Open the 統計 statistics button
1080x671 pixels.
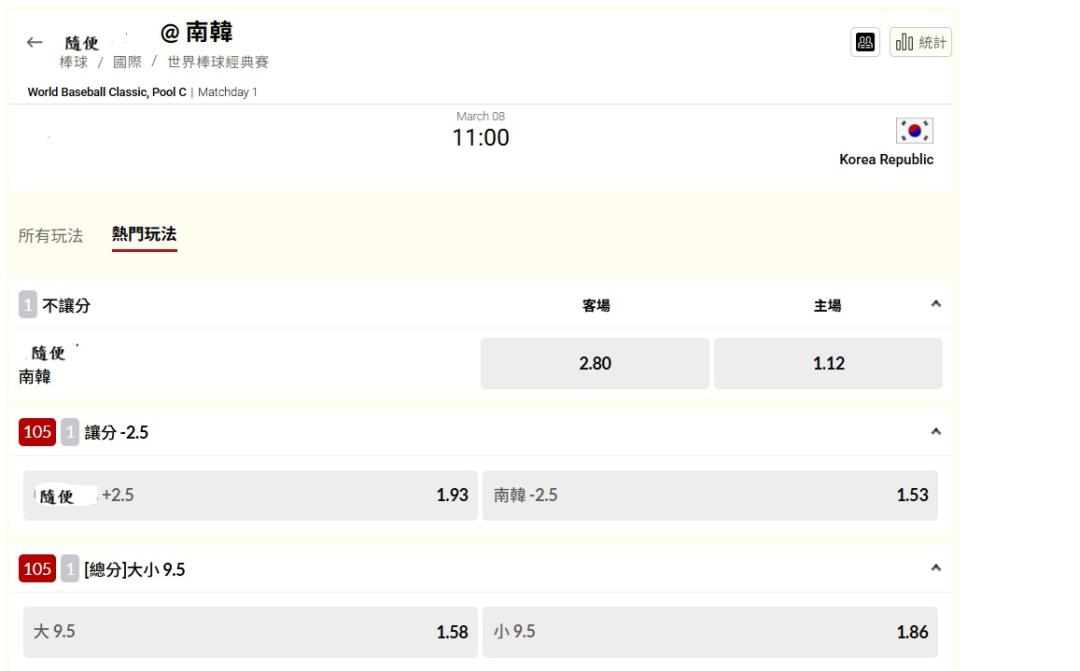(x=921, y=42)
